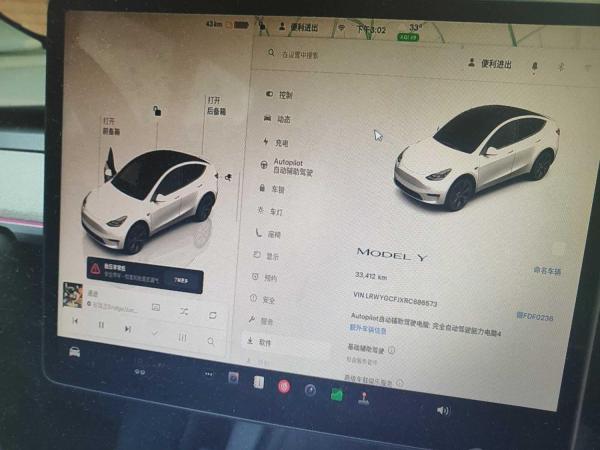Tap the unlock padlock icon above the car
Viewport: 600px width, 450px height.
coord(157,111)
